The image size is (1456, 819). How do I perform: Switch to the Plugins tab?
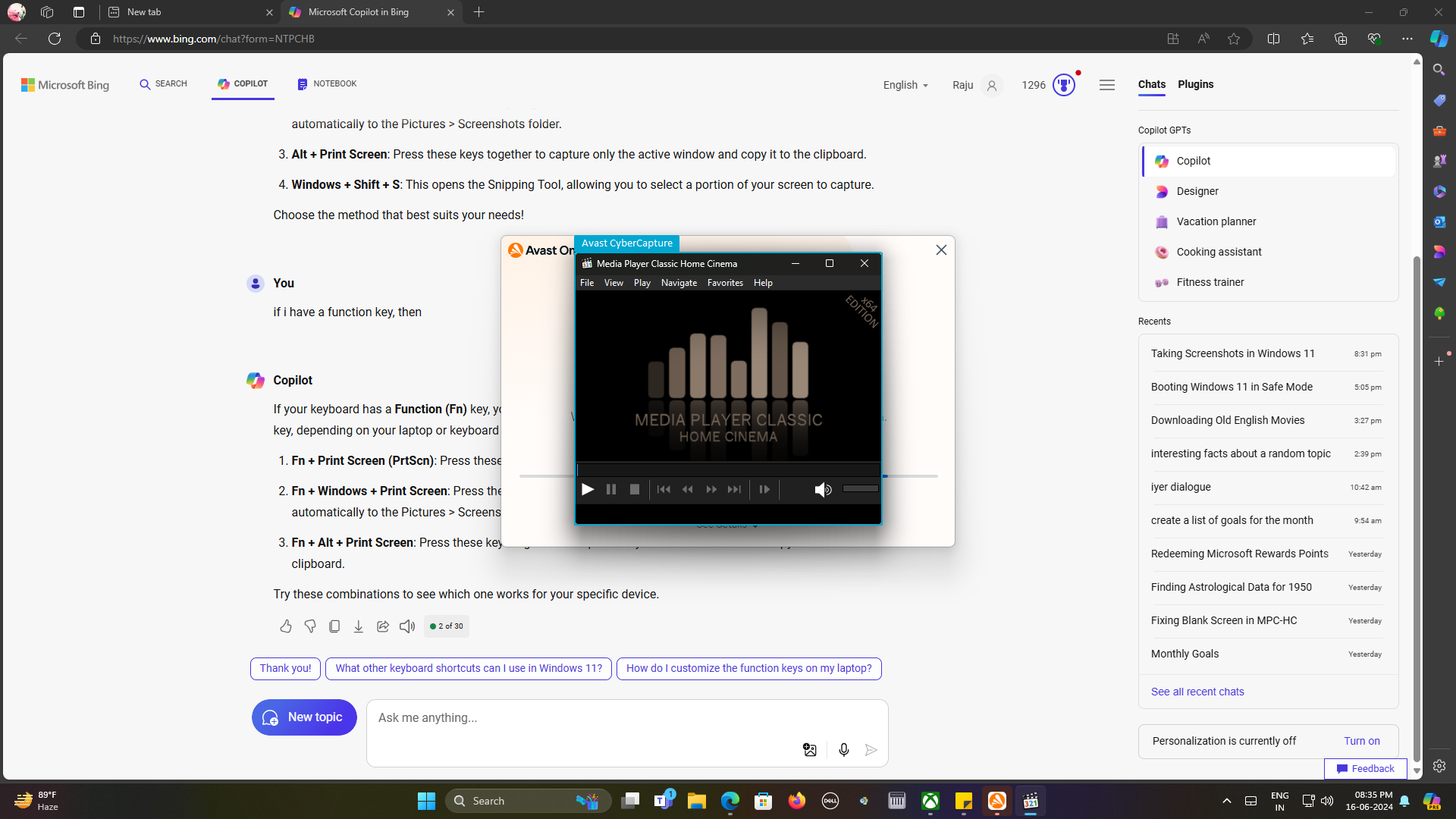pos(1195,84)
